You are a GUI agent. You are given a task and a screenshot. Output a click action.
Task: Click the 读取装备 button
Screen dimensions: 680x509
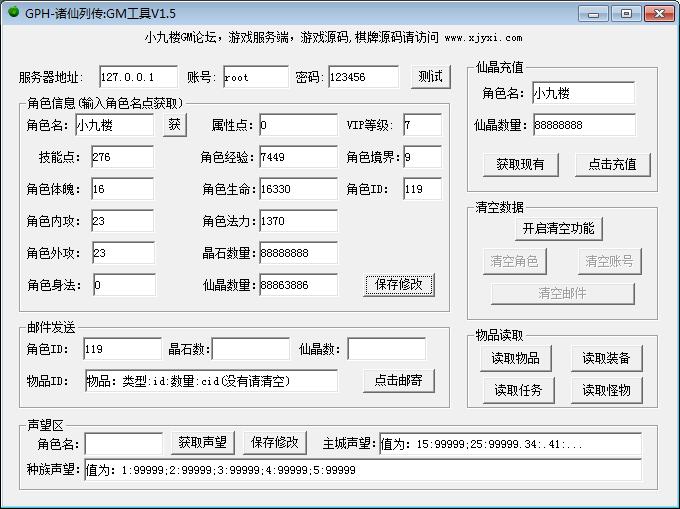[606, 358]
